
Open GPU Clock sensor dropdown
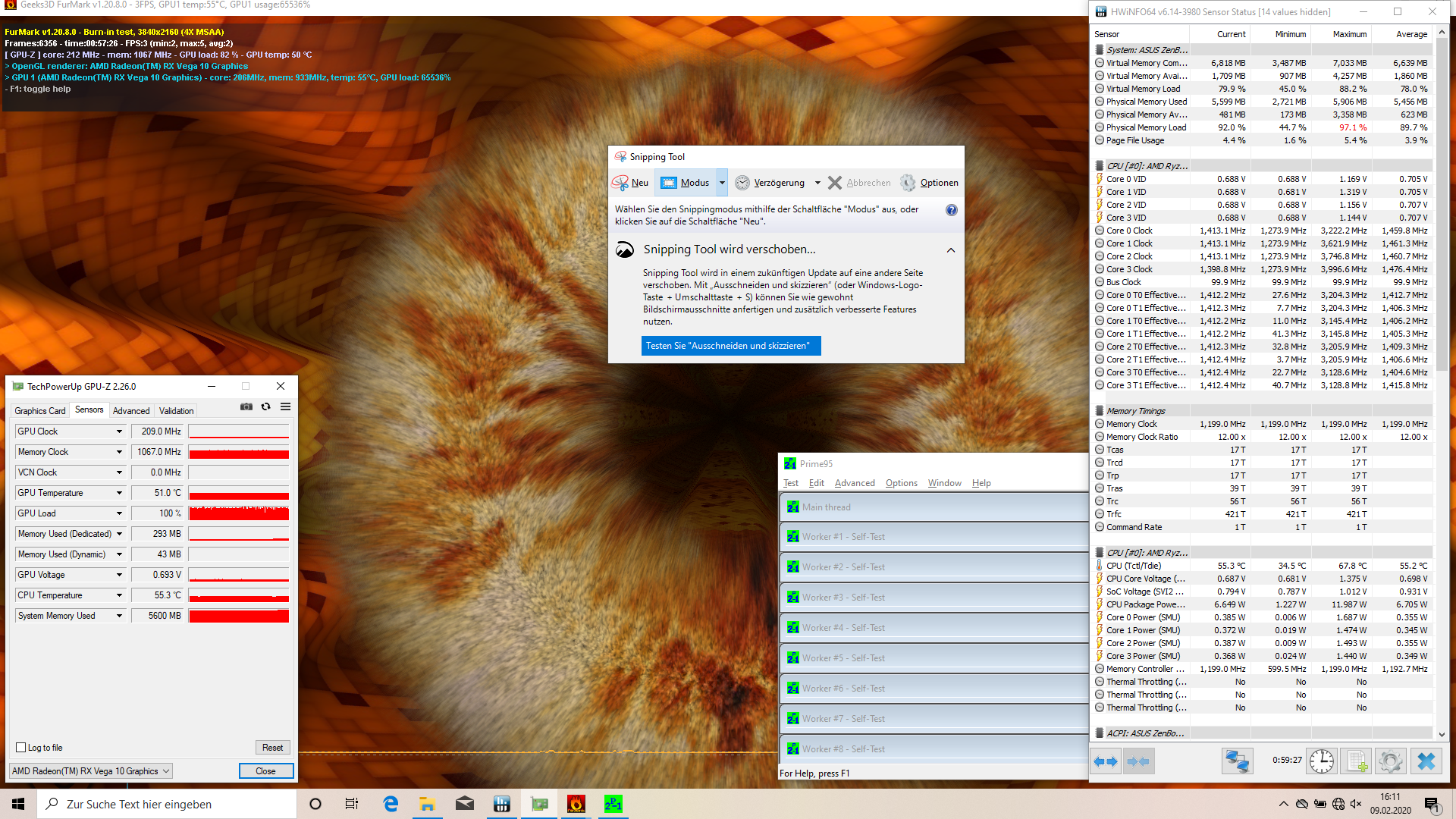tap(119, 431)
